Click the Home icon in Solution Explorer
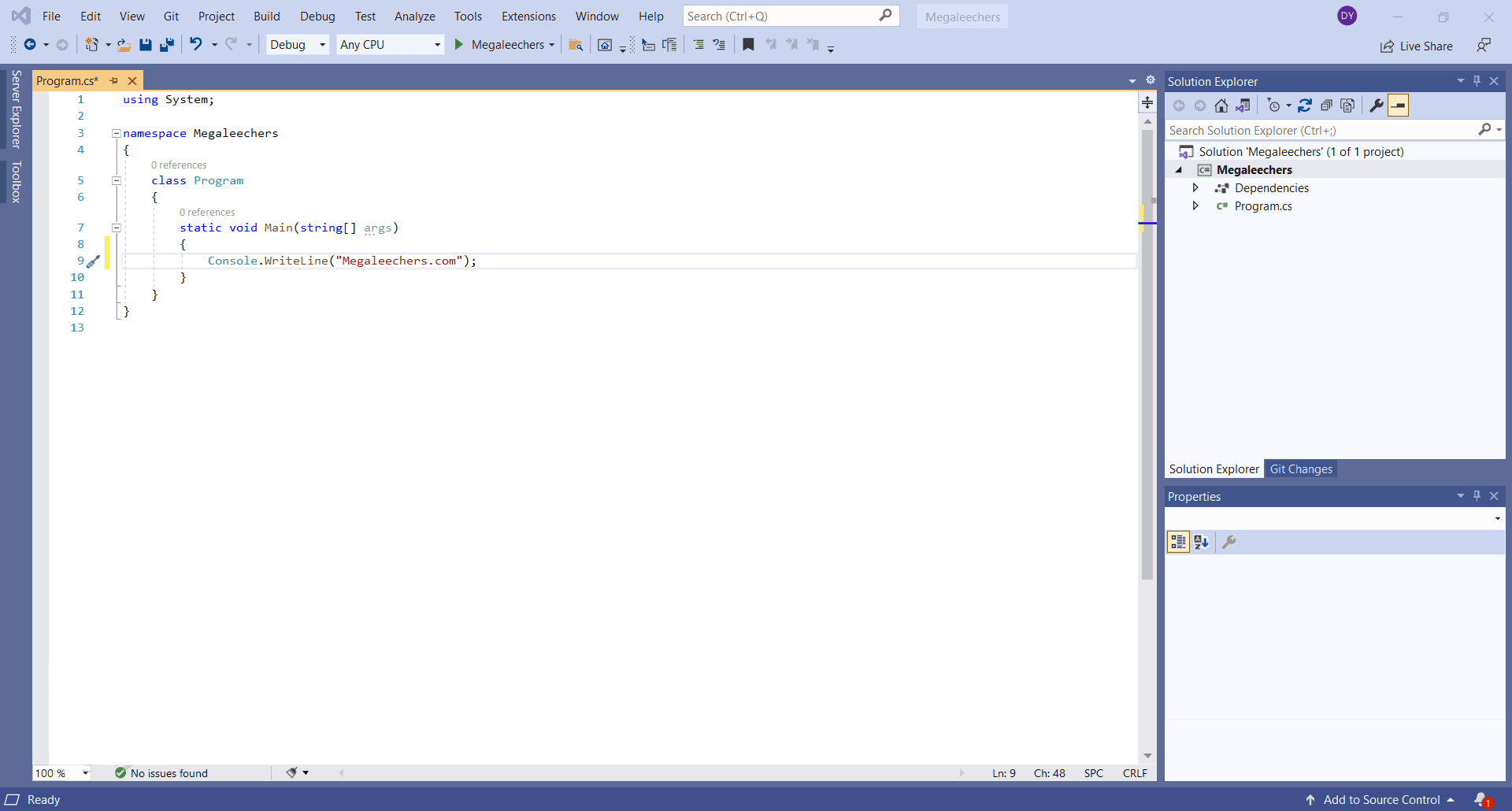This screenshot has height=811, width=1512. 1221,106
